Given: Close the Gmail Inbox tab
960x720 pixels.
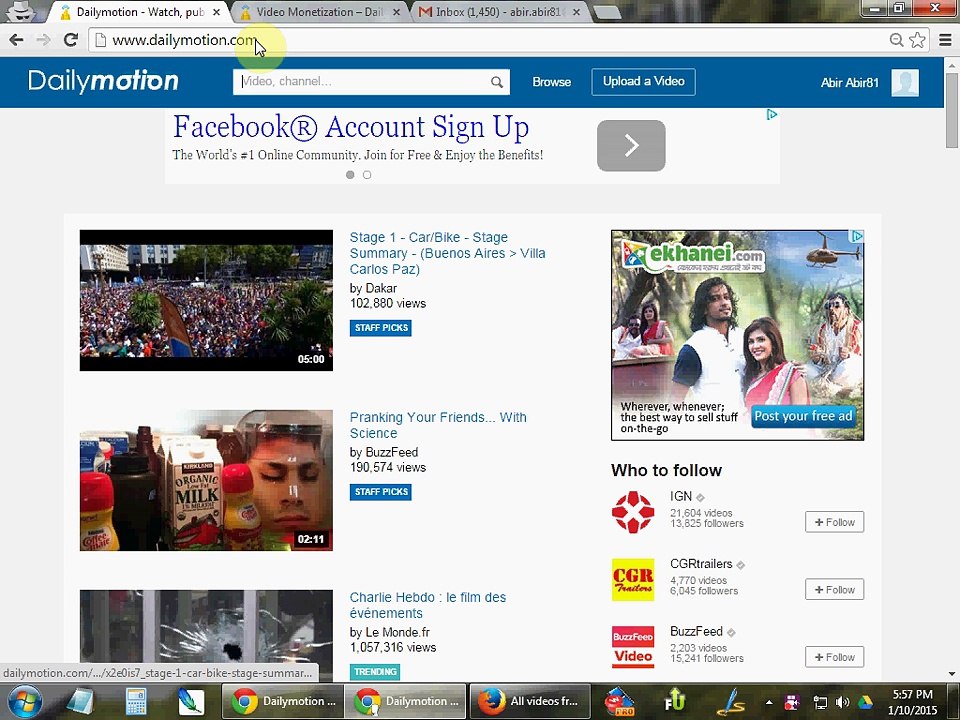Looking at the screenshot, I should point(576,12).
